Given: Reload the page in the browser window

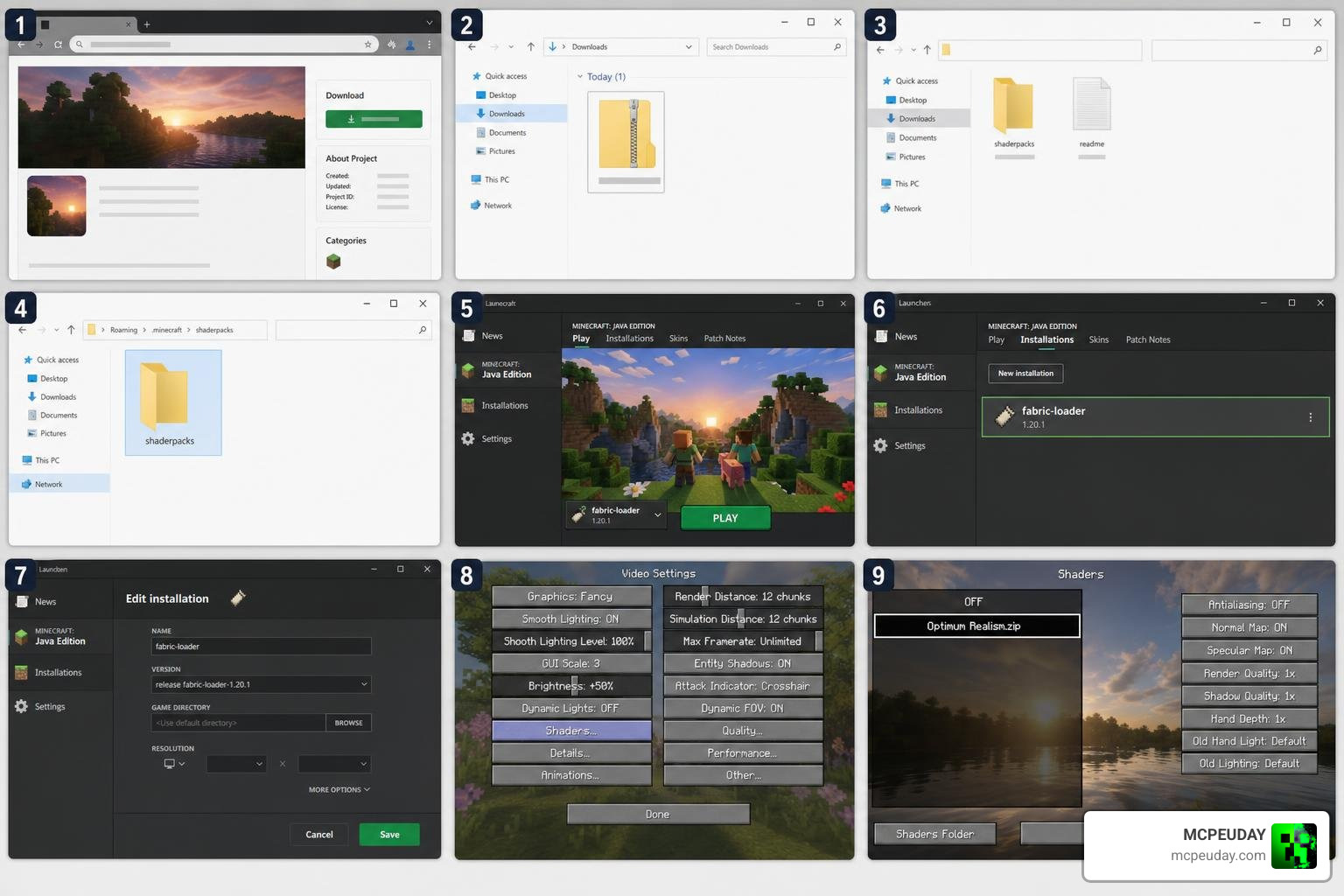Looking at the screenshot, I should tap(58, 44).
